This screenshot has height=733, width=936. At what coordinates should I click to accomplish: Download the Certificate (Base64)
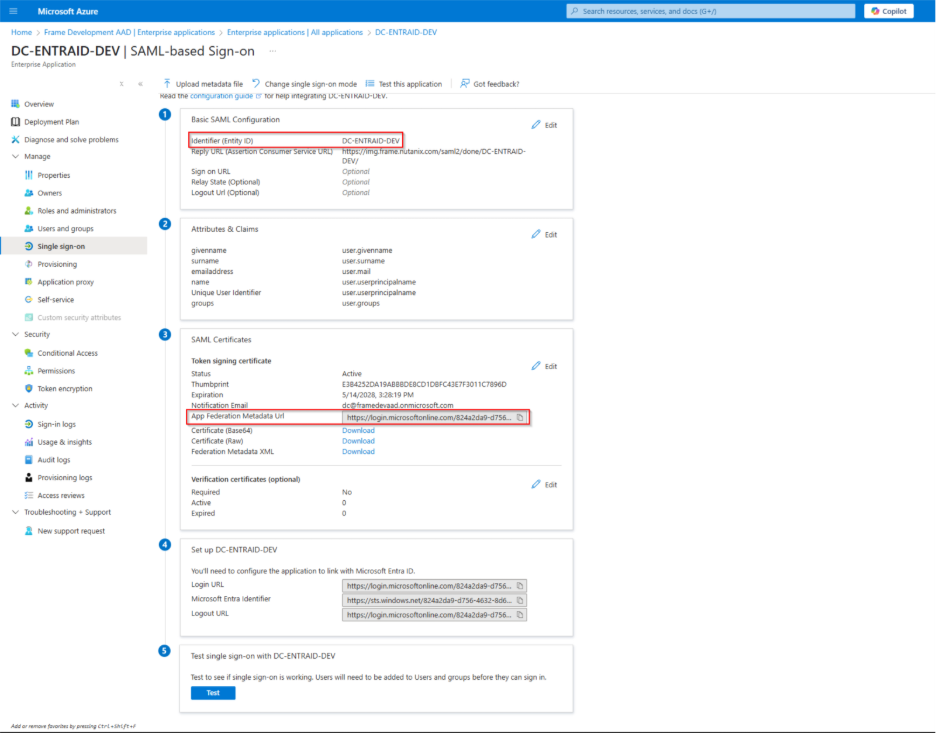pos(358,430)
